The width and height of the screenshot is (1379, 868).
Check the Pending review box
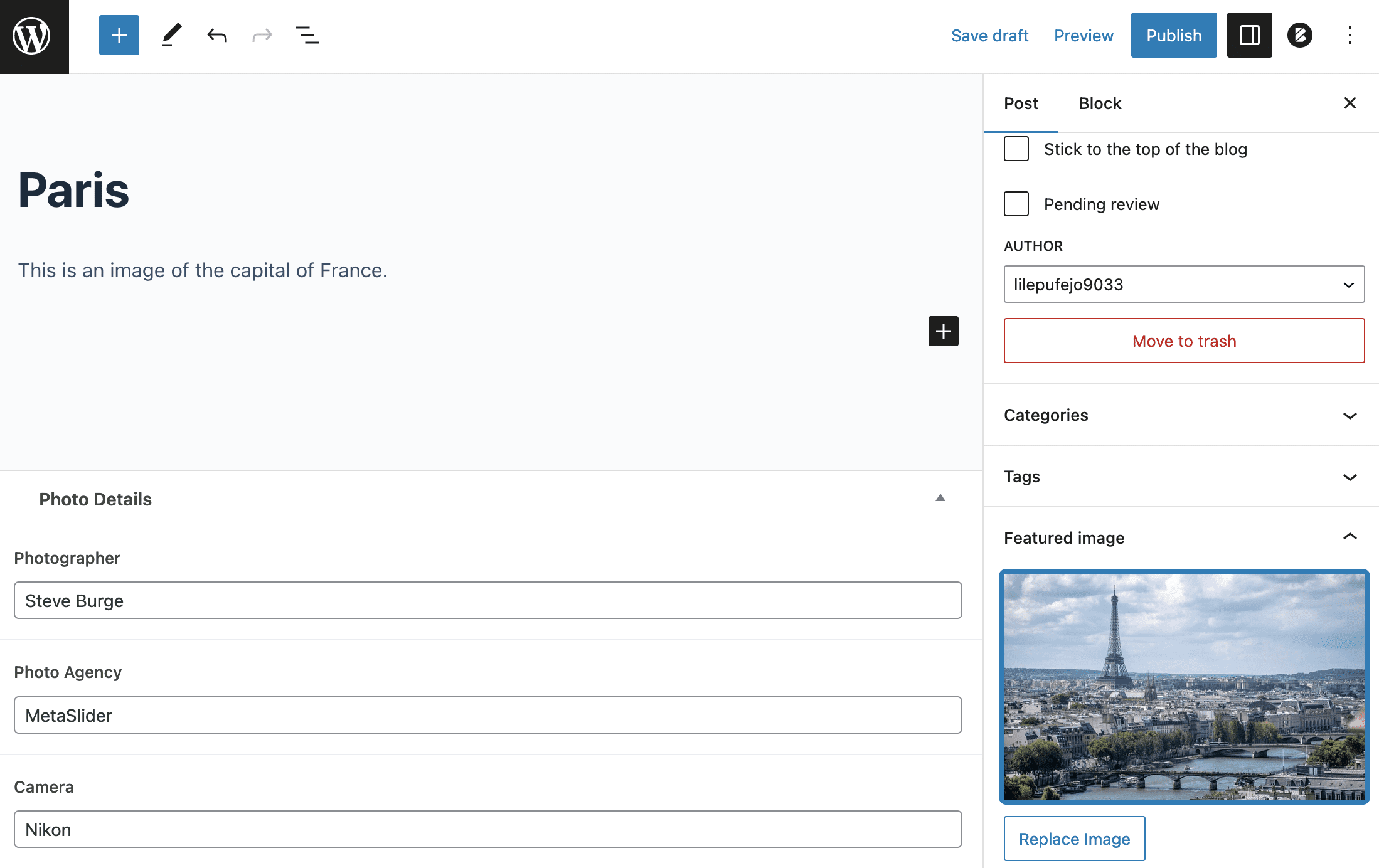pos(1016,204)
